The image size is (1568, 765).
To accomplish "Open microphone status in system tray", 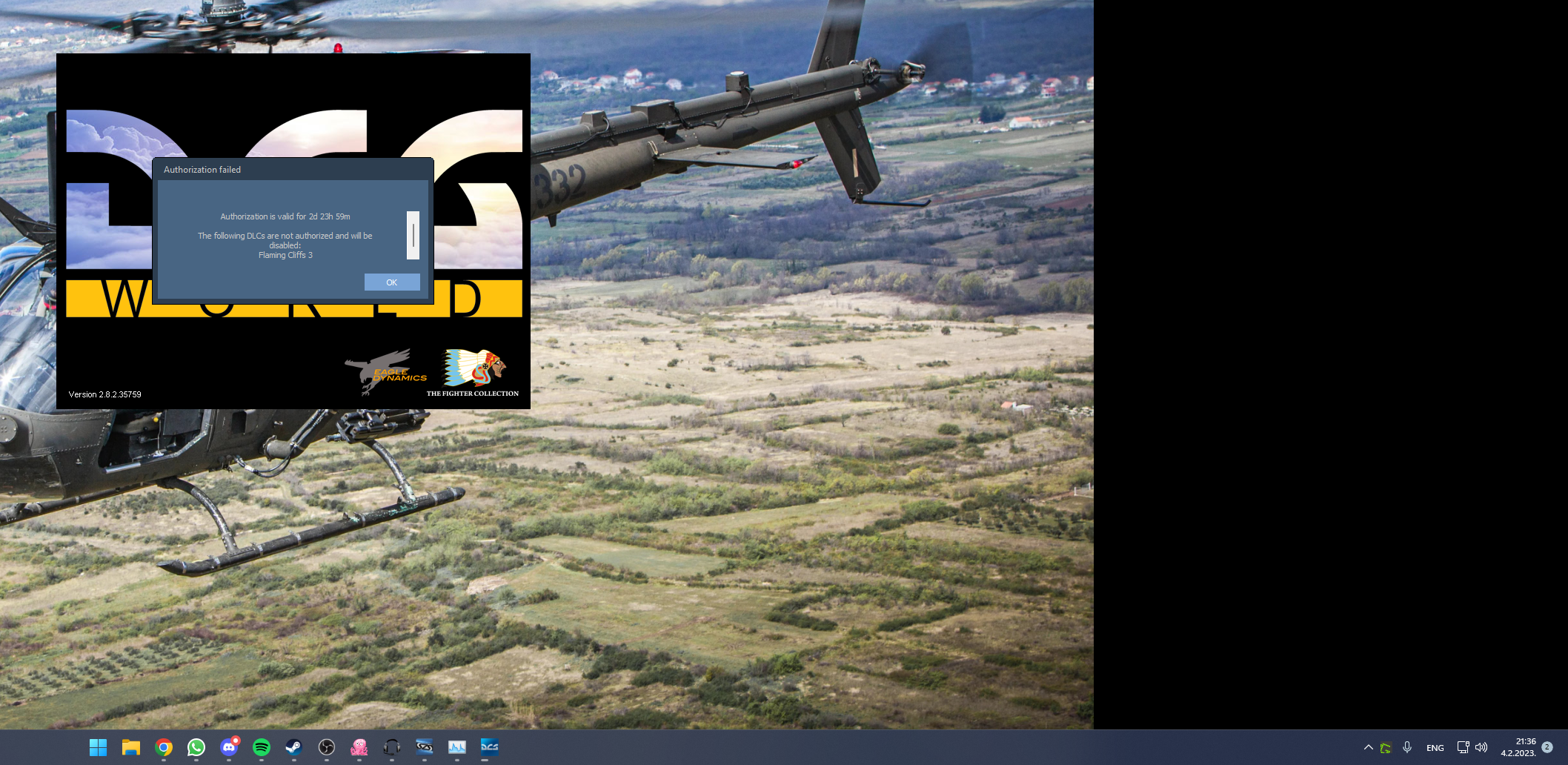I will click(x=1407, y=747).
